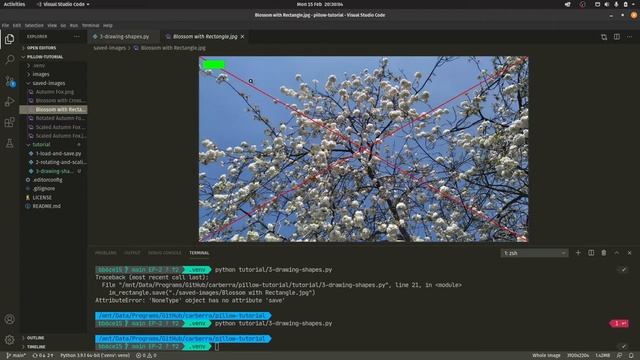Switch to the 3-drawing-shapes.py tab
The image size is (640, 360).
(x=124, y=37)
